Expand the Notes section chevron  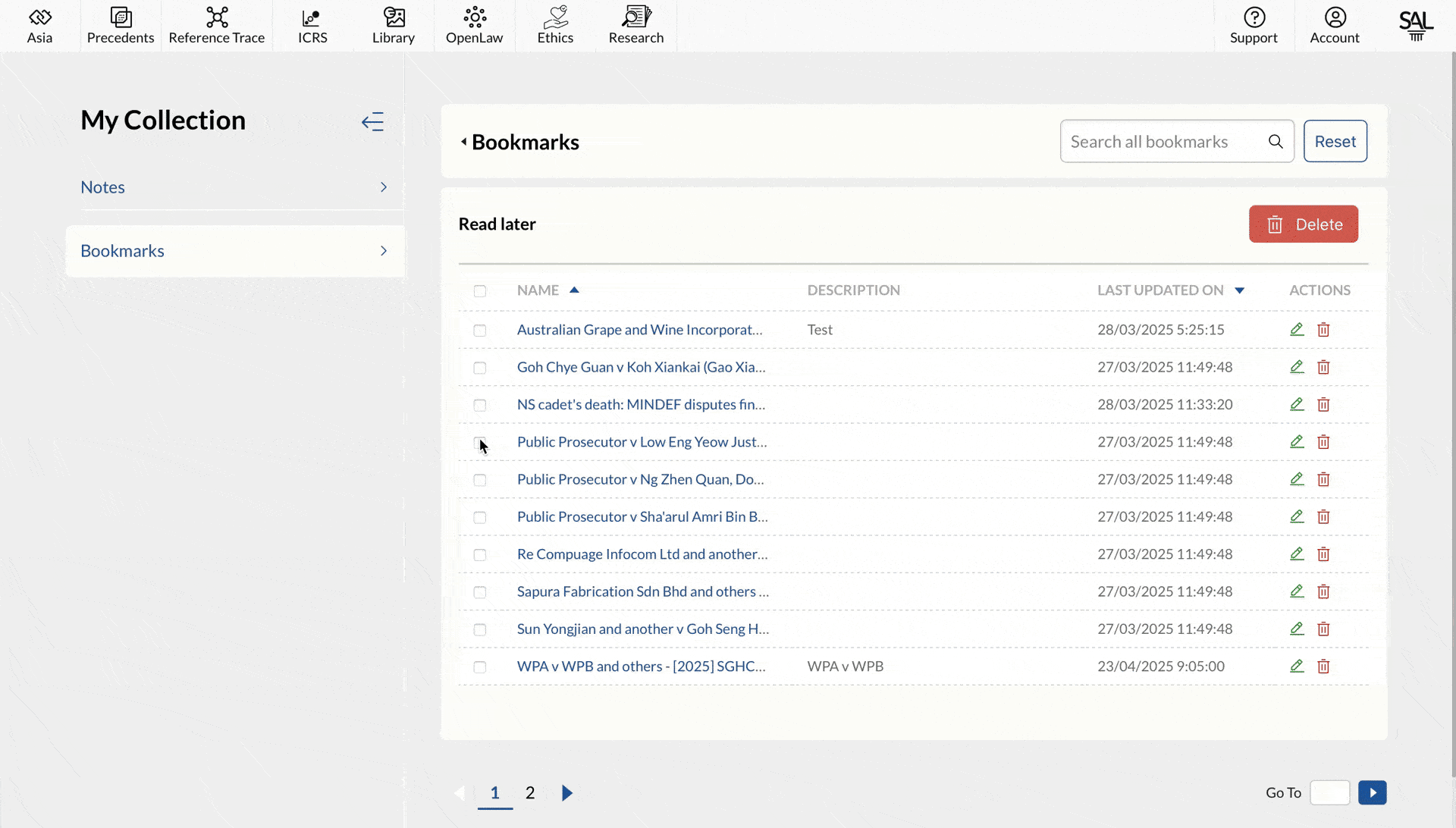[x=384, y=187]
